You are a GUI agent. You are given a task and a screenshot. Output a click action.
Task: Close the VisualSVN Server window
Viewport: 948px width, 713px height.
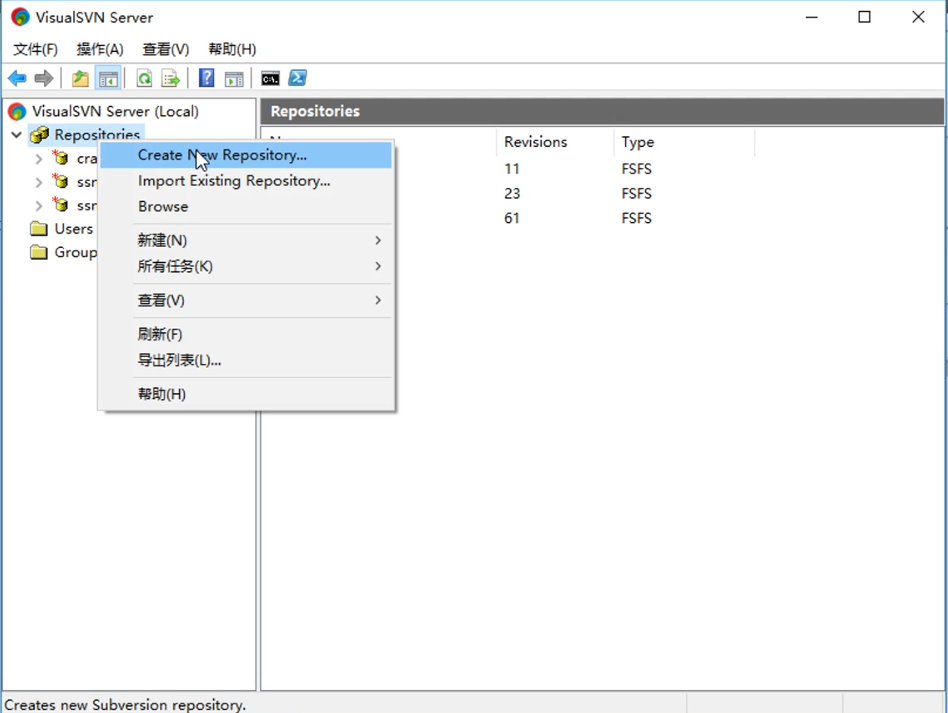(x=918, y=17)
